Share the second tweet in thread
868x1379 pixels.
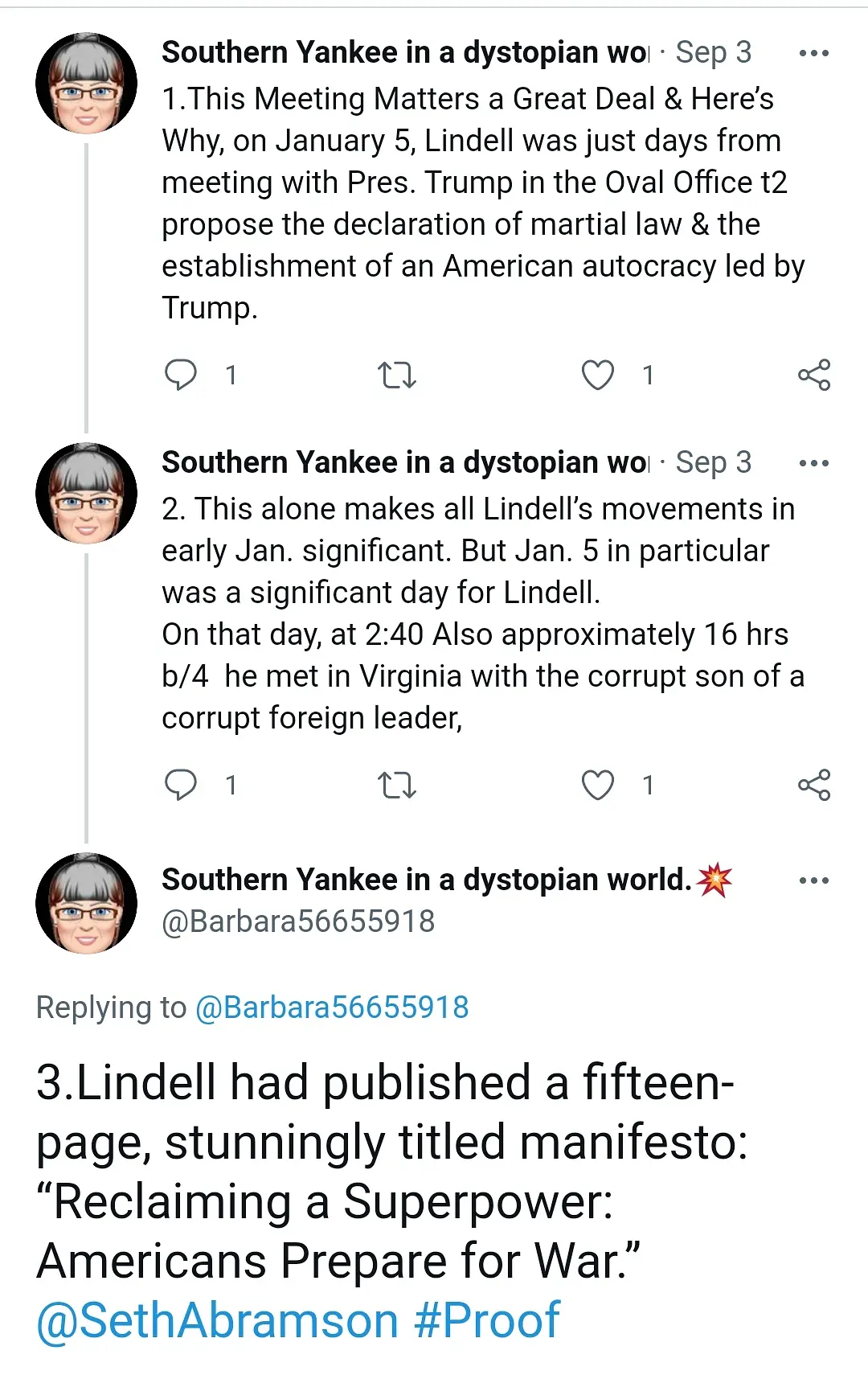[x=813, y=785]
